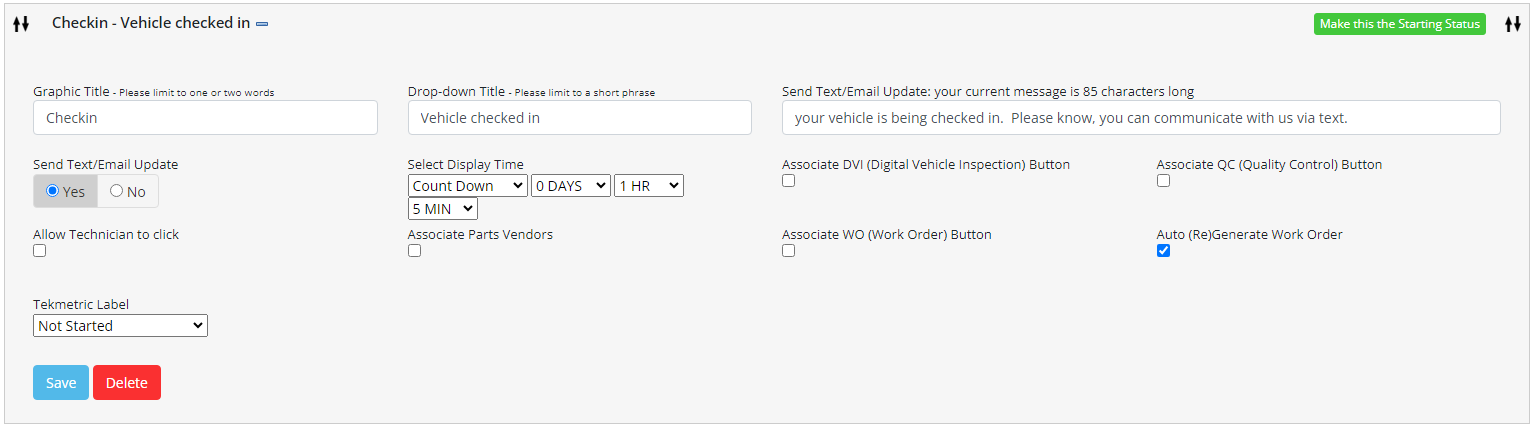Check Associate WO (Work Order) Button
Viewport: 1532px width, 426px height.
[788, 251]
